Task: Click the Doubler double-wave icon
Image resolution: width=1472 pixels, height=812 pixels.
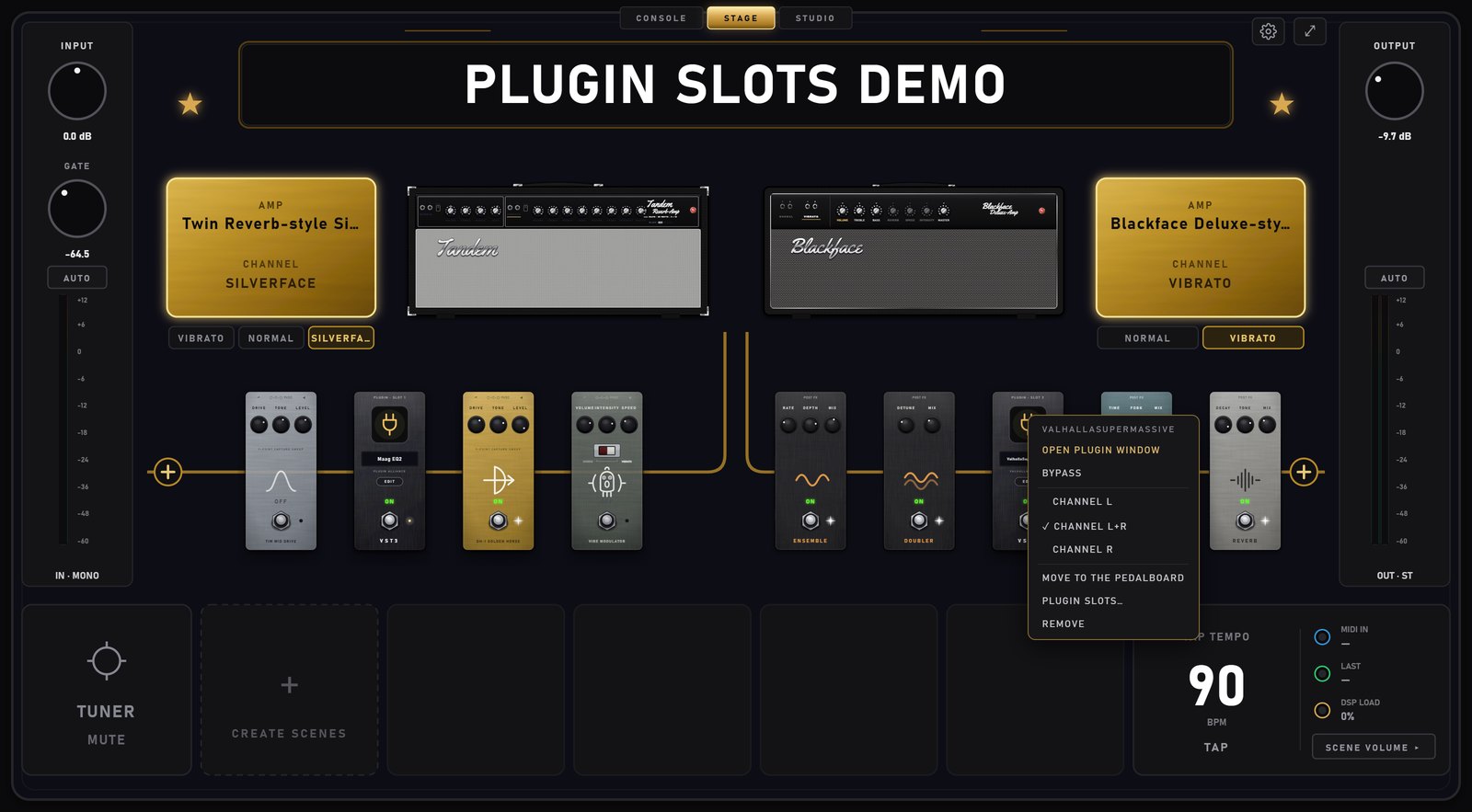Action: pos(919,480)
